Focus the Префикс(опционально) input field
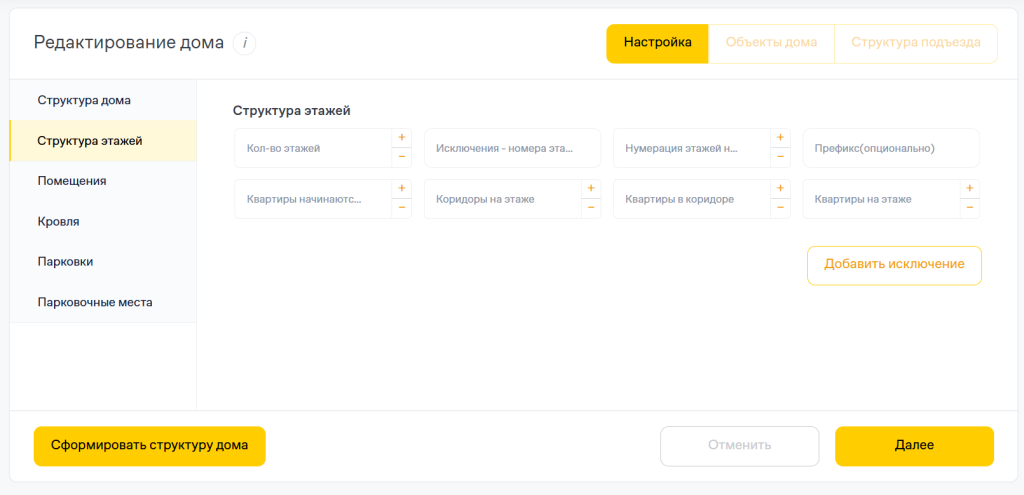 coord(891,148)
